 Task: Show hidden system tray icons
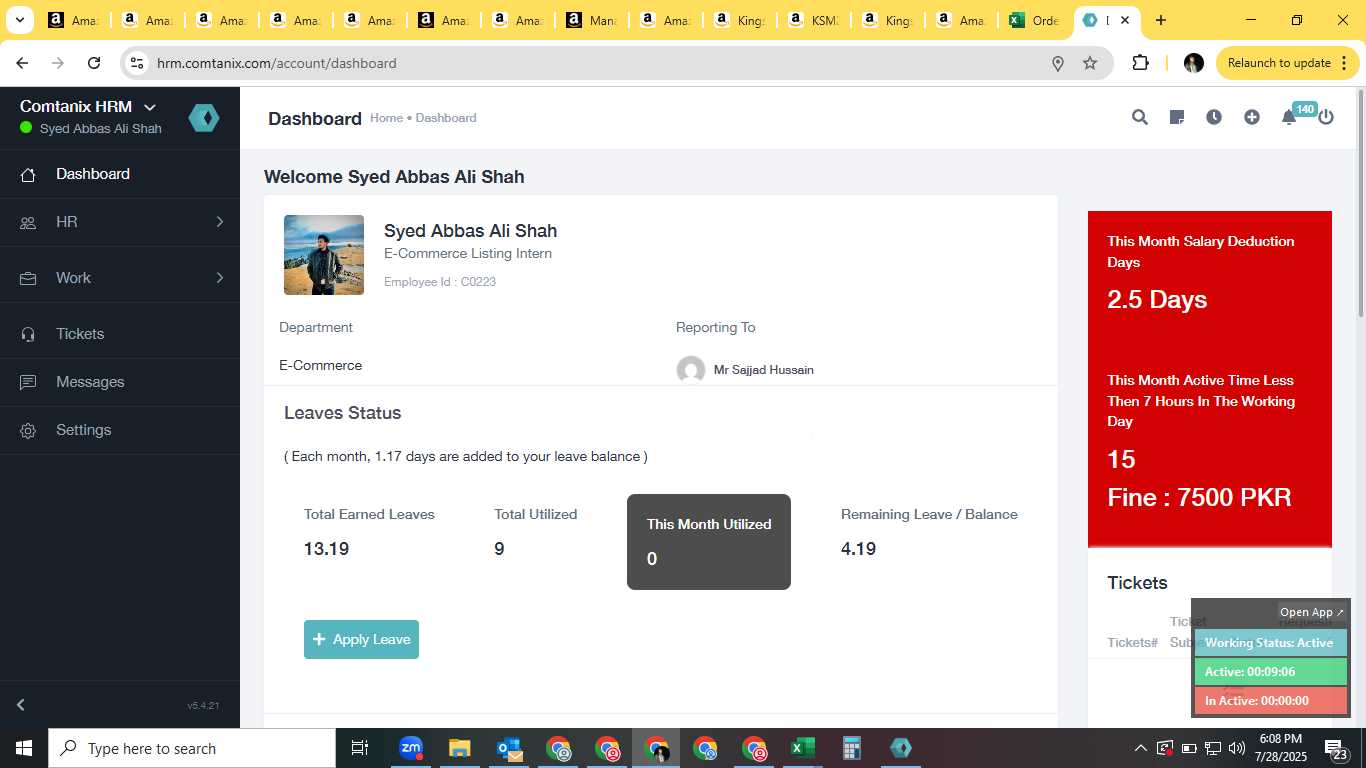tap(1140, 748)
